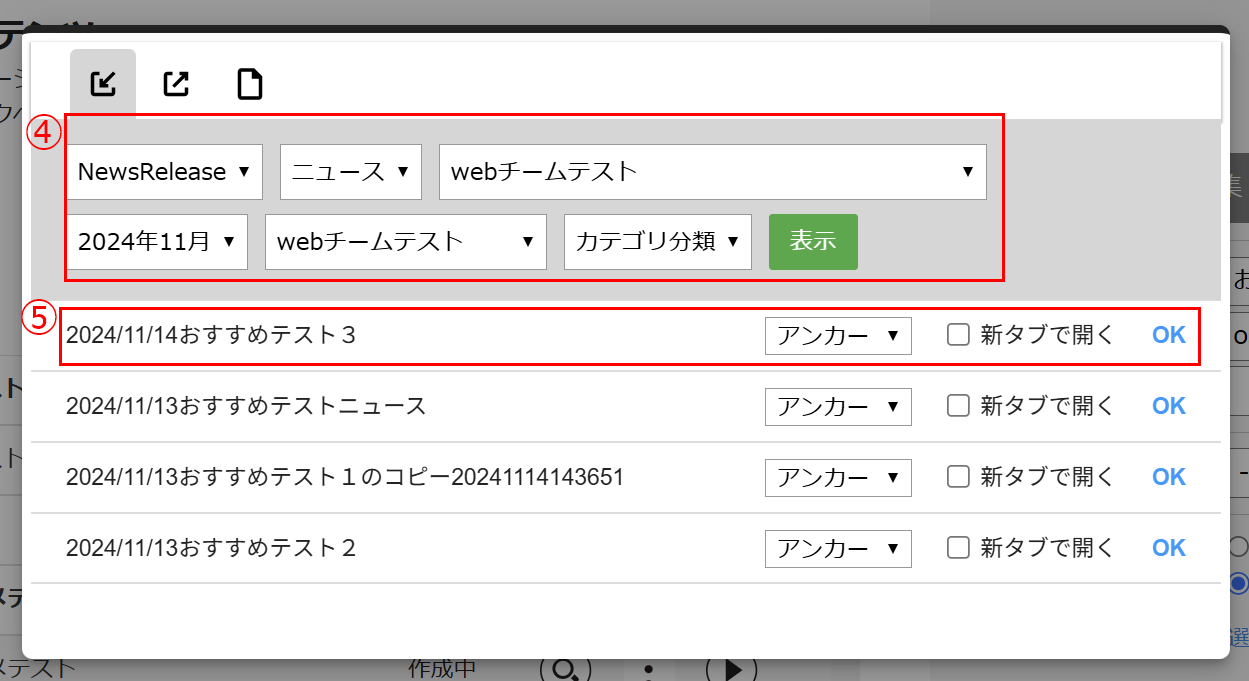This screenshot has height=681, width=1249.
Task: Click OK on the おすすめテスト３ row
Action: pos(1169,335)
